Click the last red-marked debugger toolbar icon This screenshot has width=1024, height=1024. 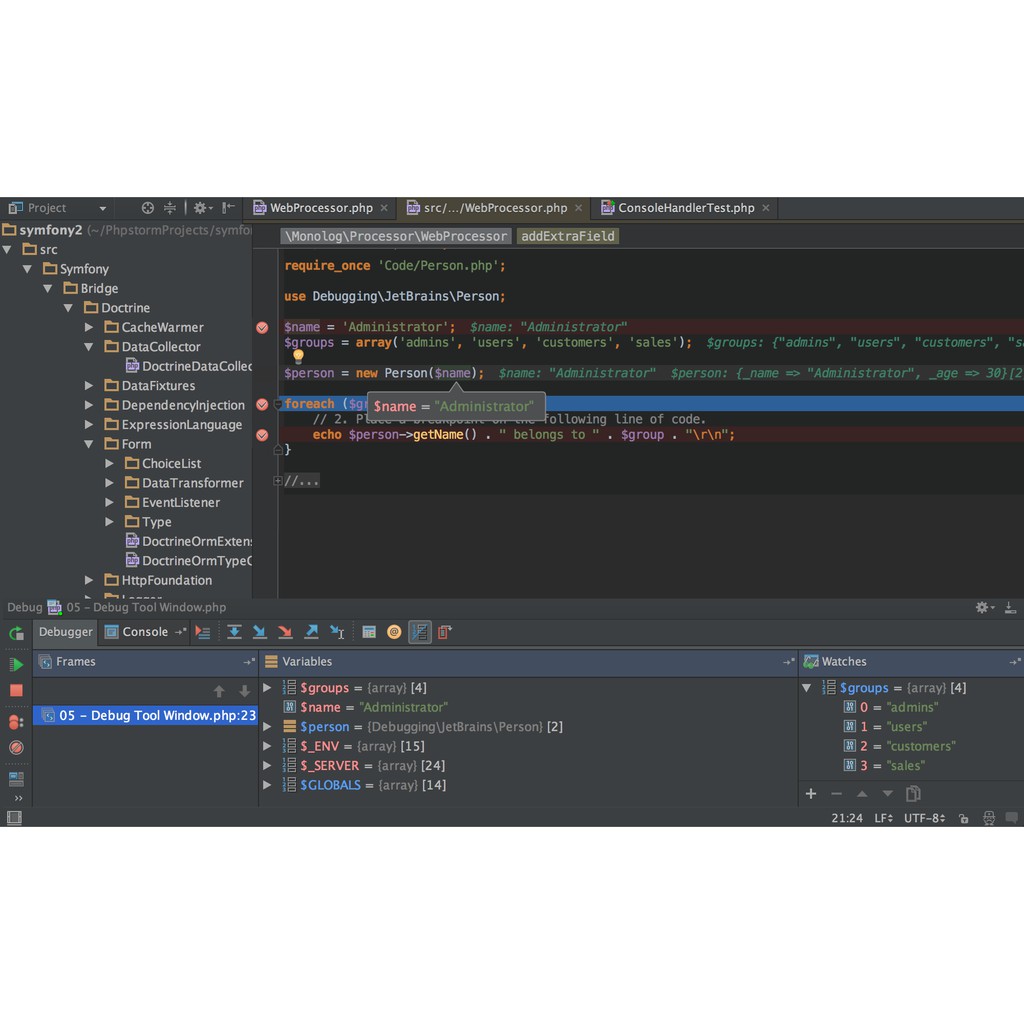point(445,632)
